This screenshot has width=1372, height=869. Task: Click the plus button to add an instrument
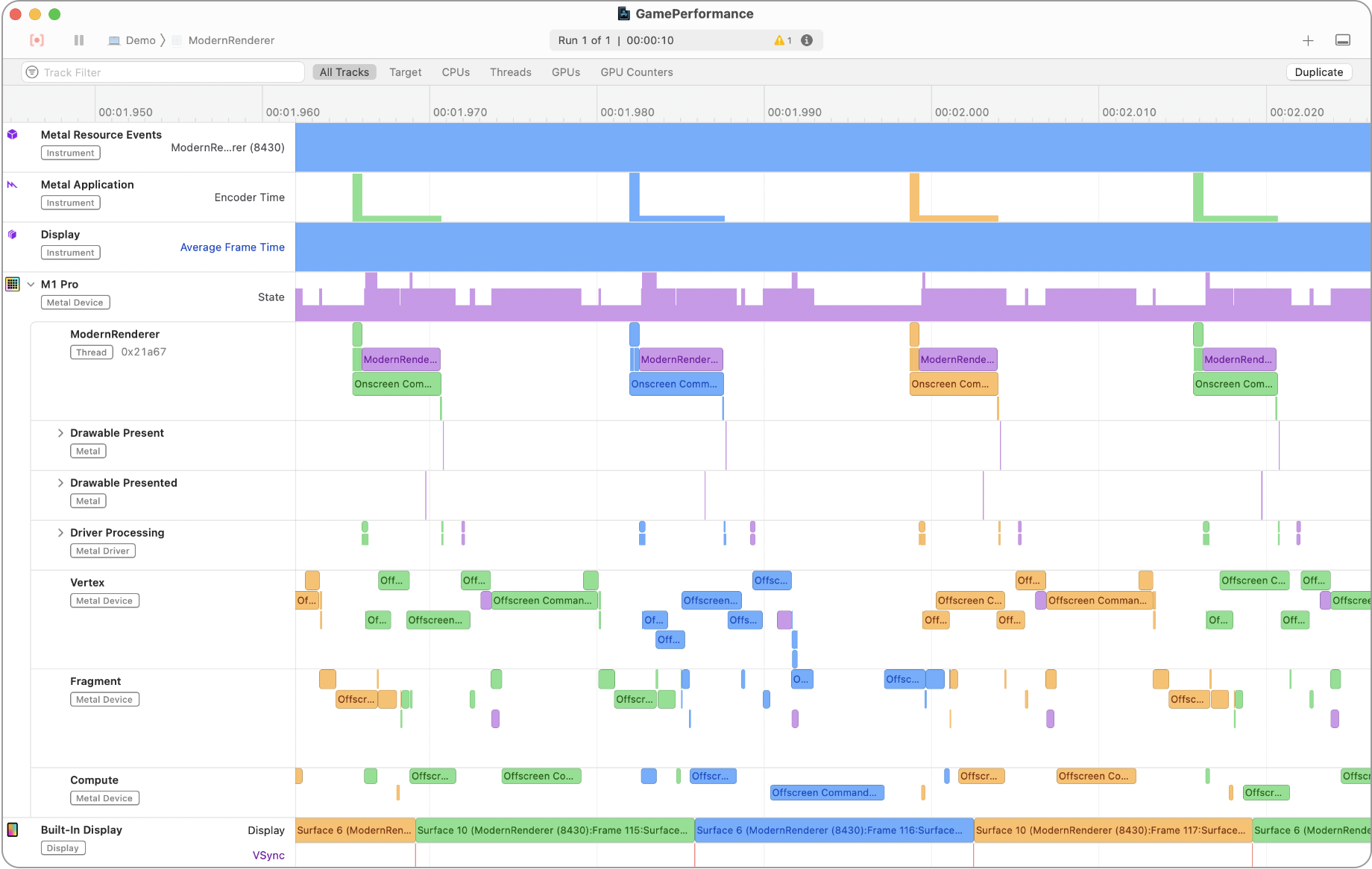point(1308,40)
